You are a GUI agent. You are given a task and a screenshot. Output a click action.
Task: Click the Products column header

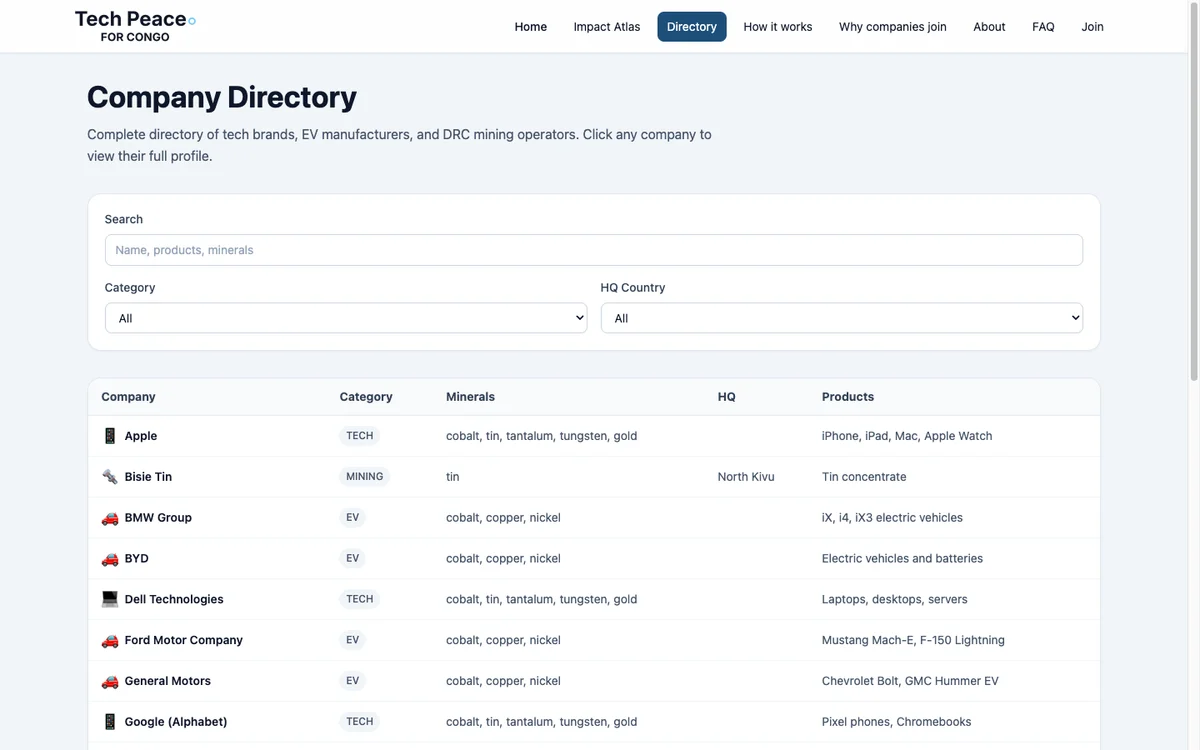pyautogui.click(x=848, y=397)
